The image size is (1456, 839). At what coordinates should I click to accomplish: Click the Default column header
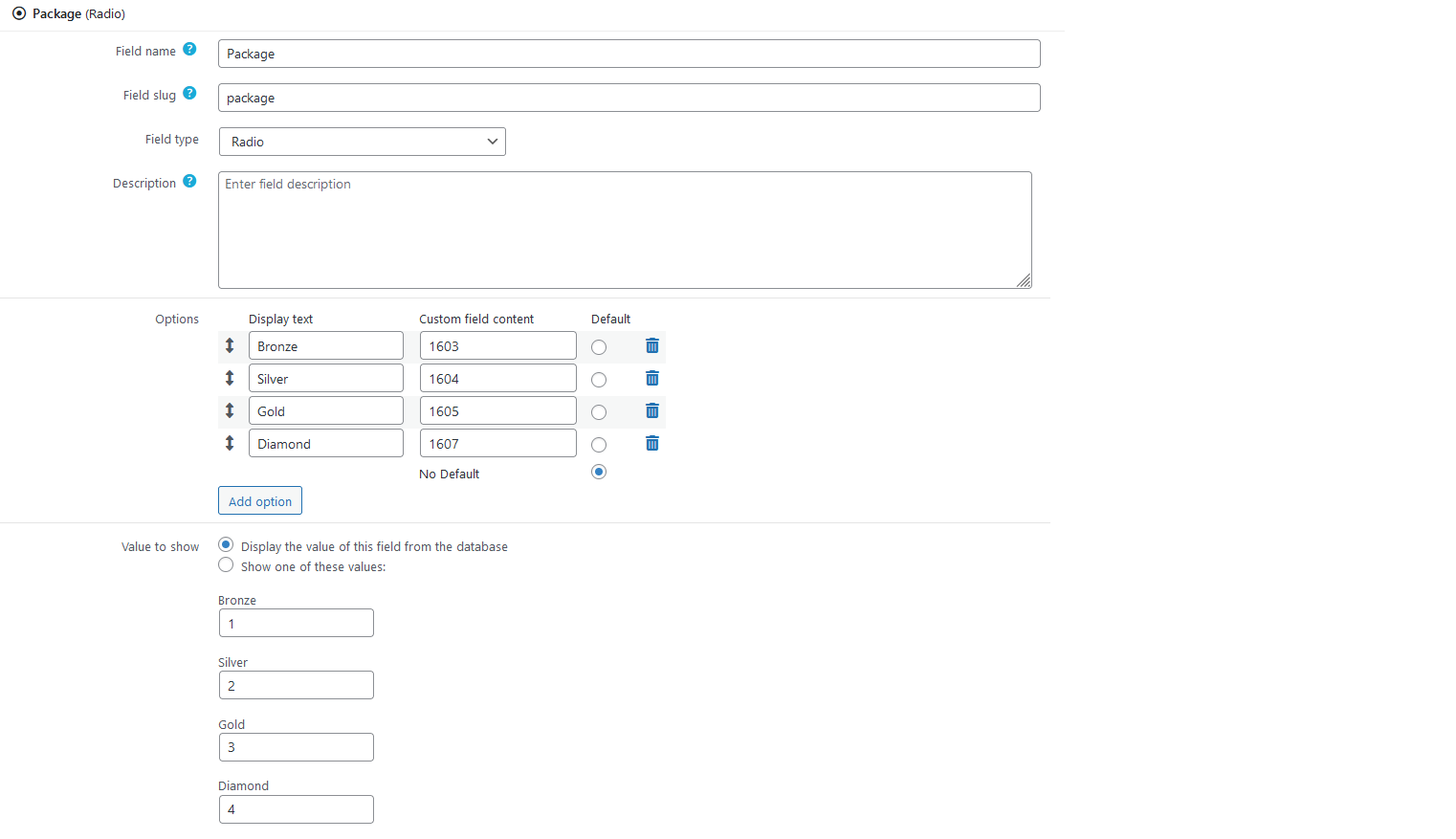tap(610, 319)
